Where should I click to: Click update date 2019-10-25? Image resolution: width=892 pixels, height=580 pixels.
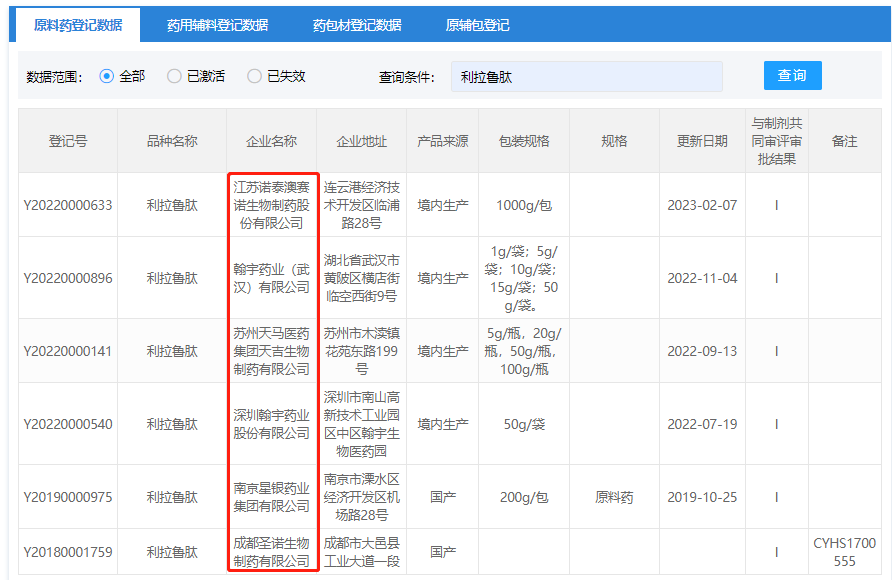point(702,497)
